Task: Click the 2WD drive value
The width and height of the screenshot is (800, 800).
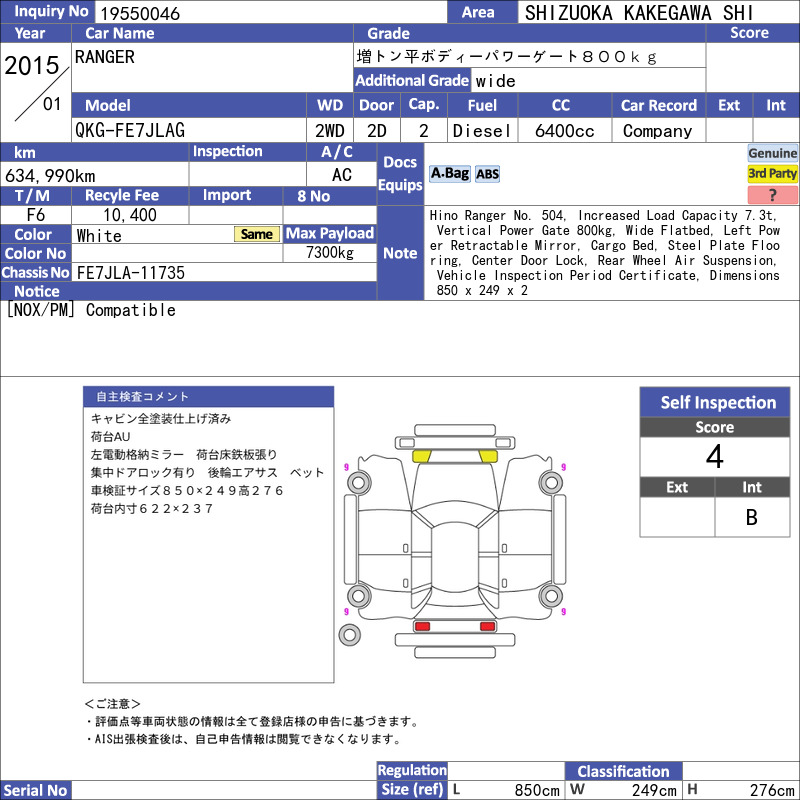Action: (330, 131)
